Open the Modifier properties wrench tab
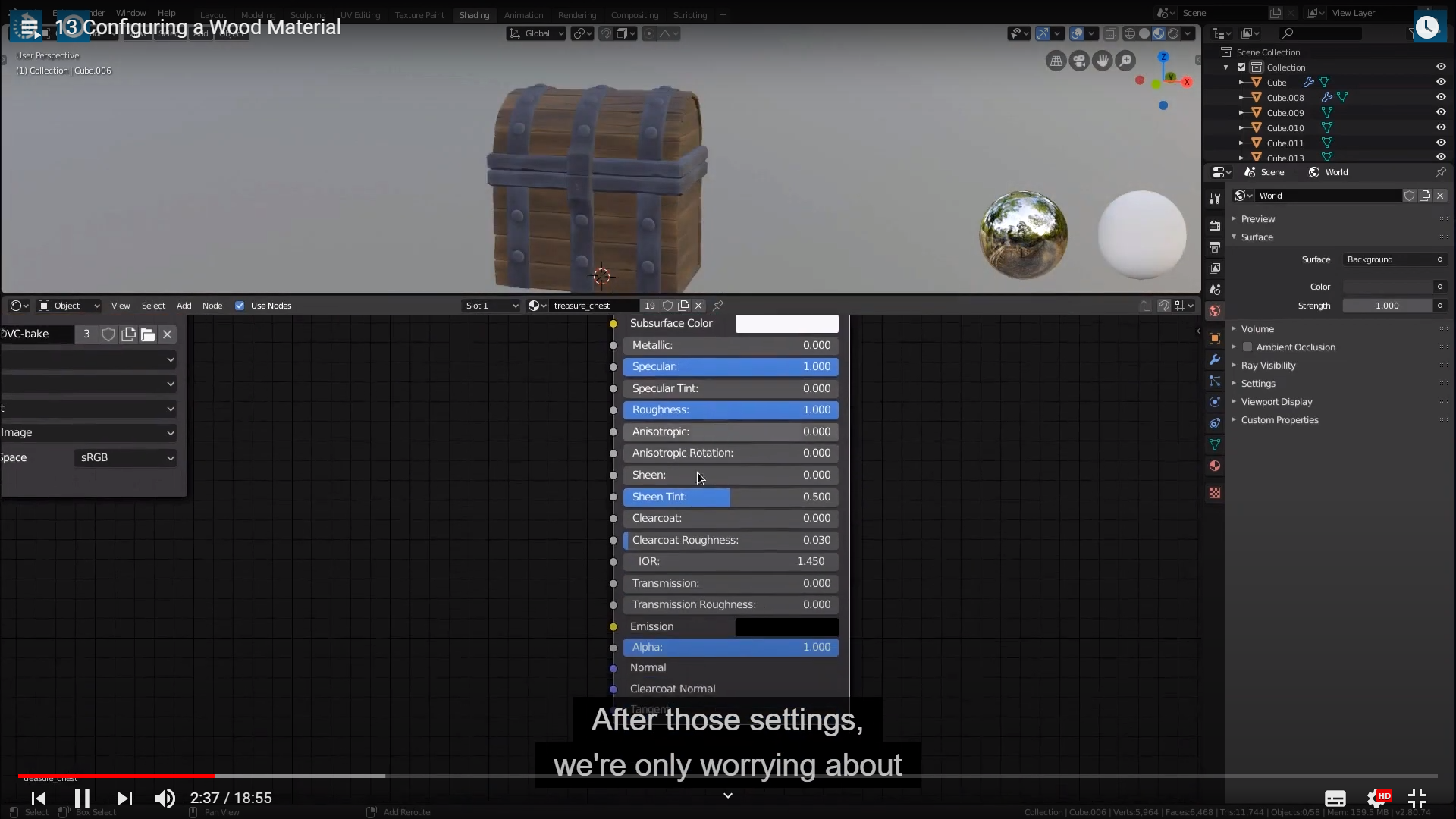The width and height of the screenshot is (1456, 819). 1215,359
